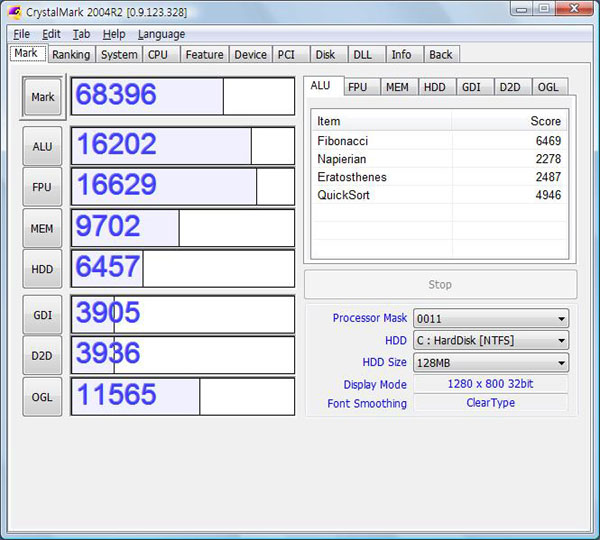Show HDD results detail tab

click(x=435, y=87)
